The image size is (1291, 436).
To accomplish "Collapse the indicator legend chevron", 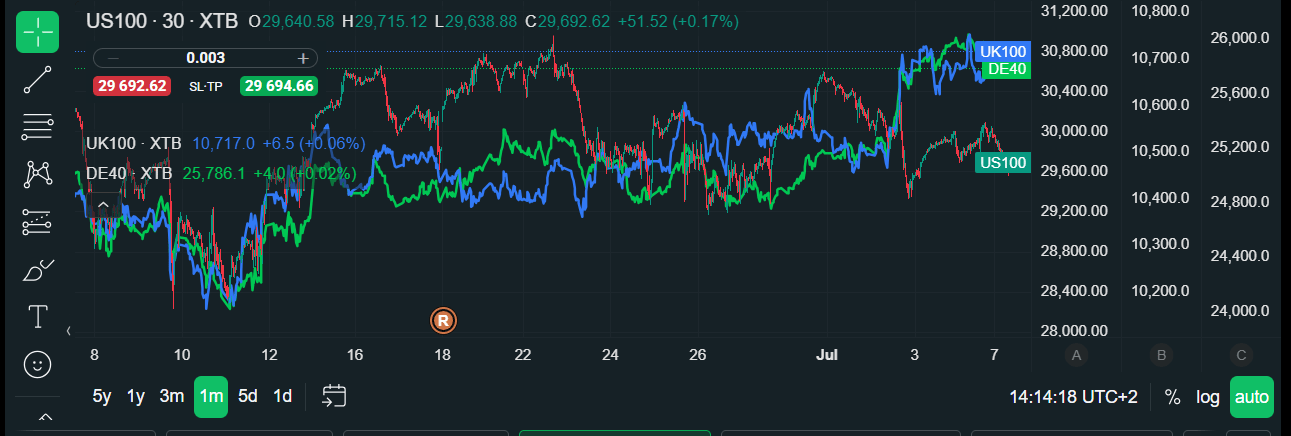I will tap(103, 206).
